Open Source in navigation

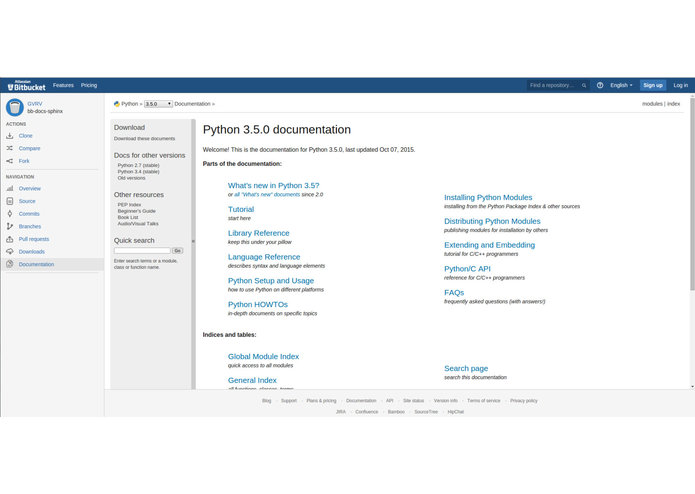pos(27,201)
